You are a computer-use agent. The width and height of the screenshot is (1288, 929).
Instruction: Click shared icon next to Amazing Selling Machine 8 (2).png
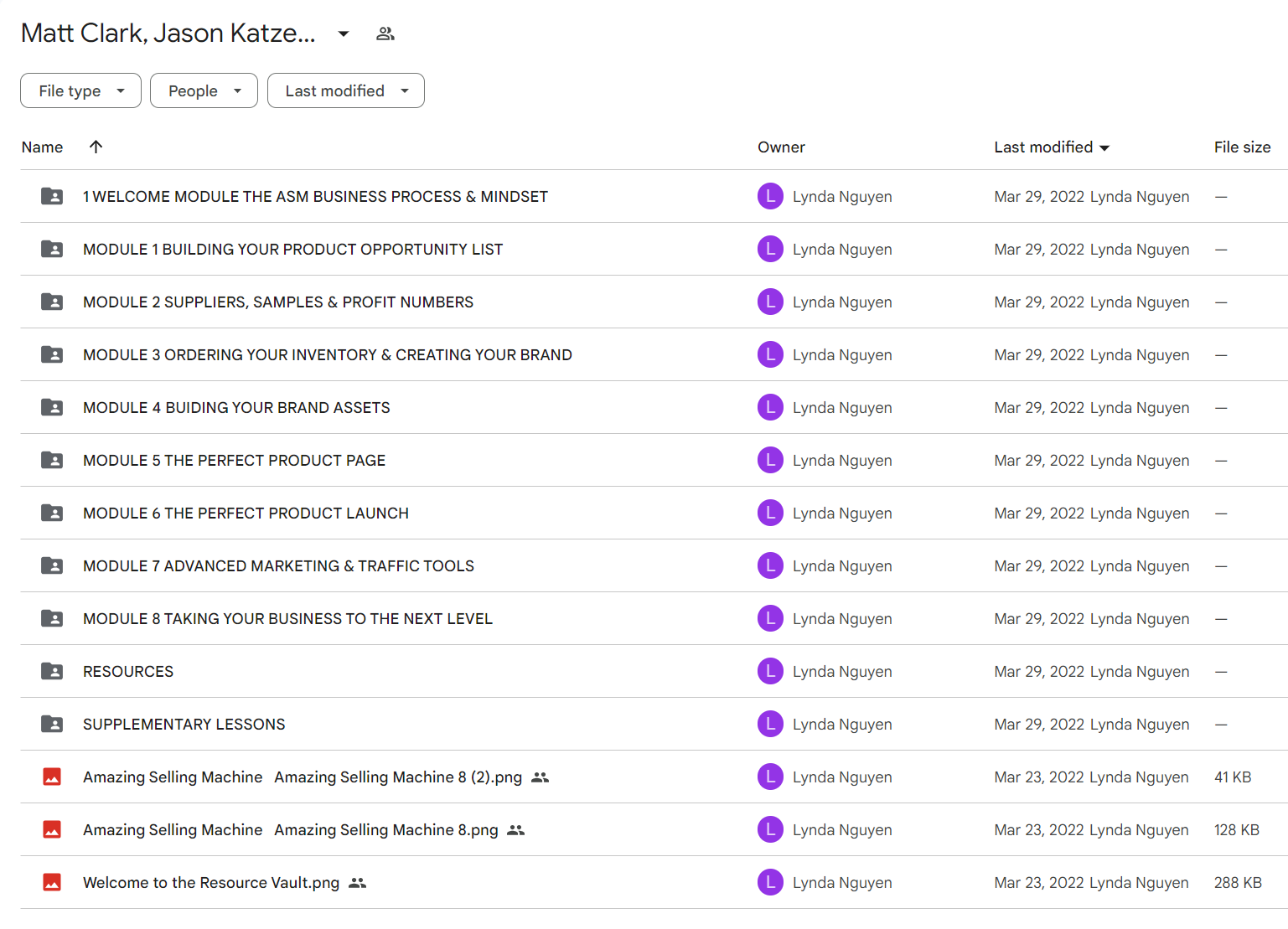pyautogui.click(x=541, y=777)
